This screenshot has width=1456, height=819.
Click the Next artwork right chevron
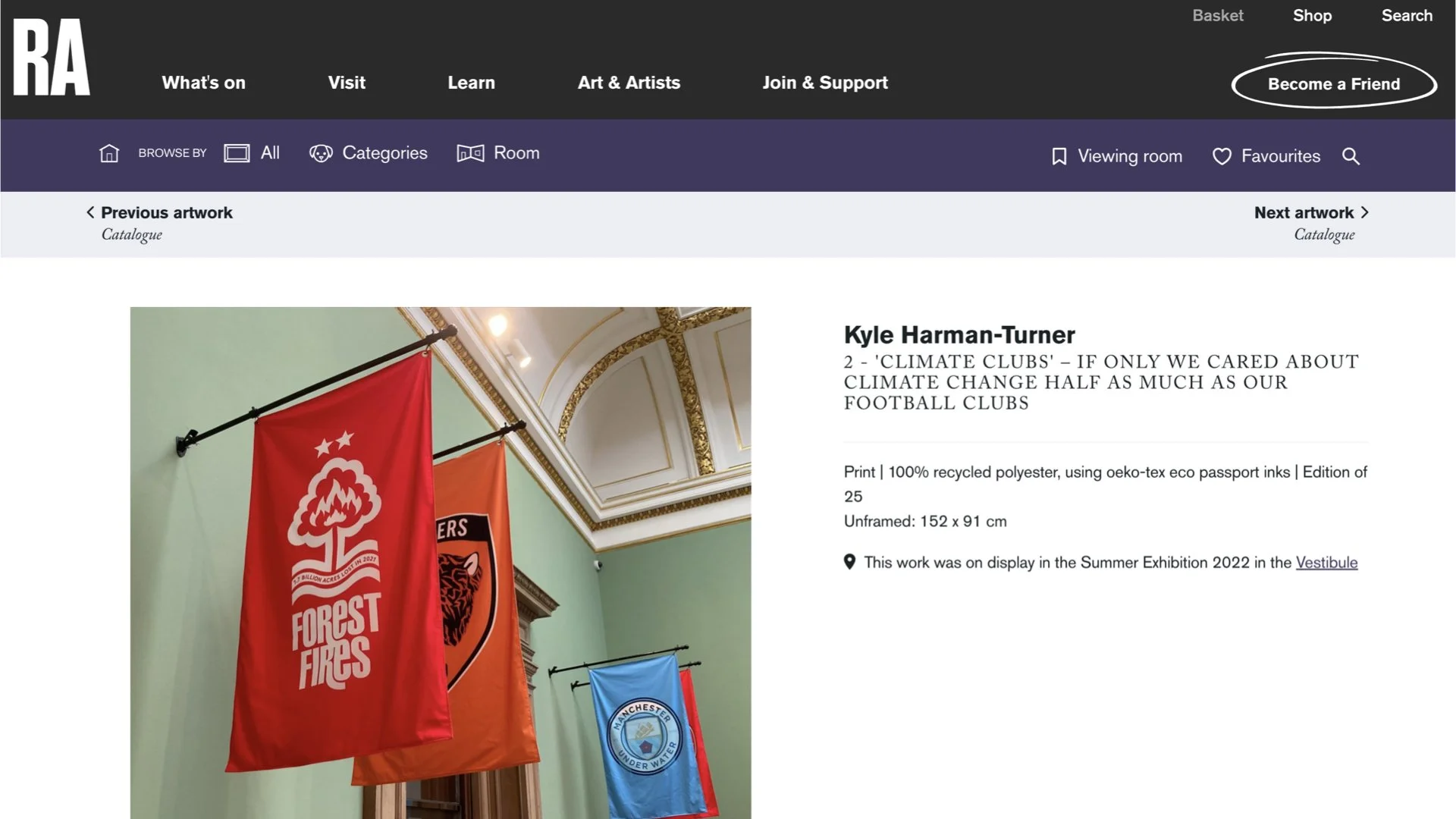pyautogui.click(x=1365, y=212)
